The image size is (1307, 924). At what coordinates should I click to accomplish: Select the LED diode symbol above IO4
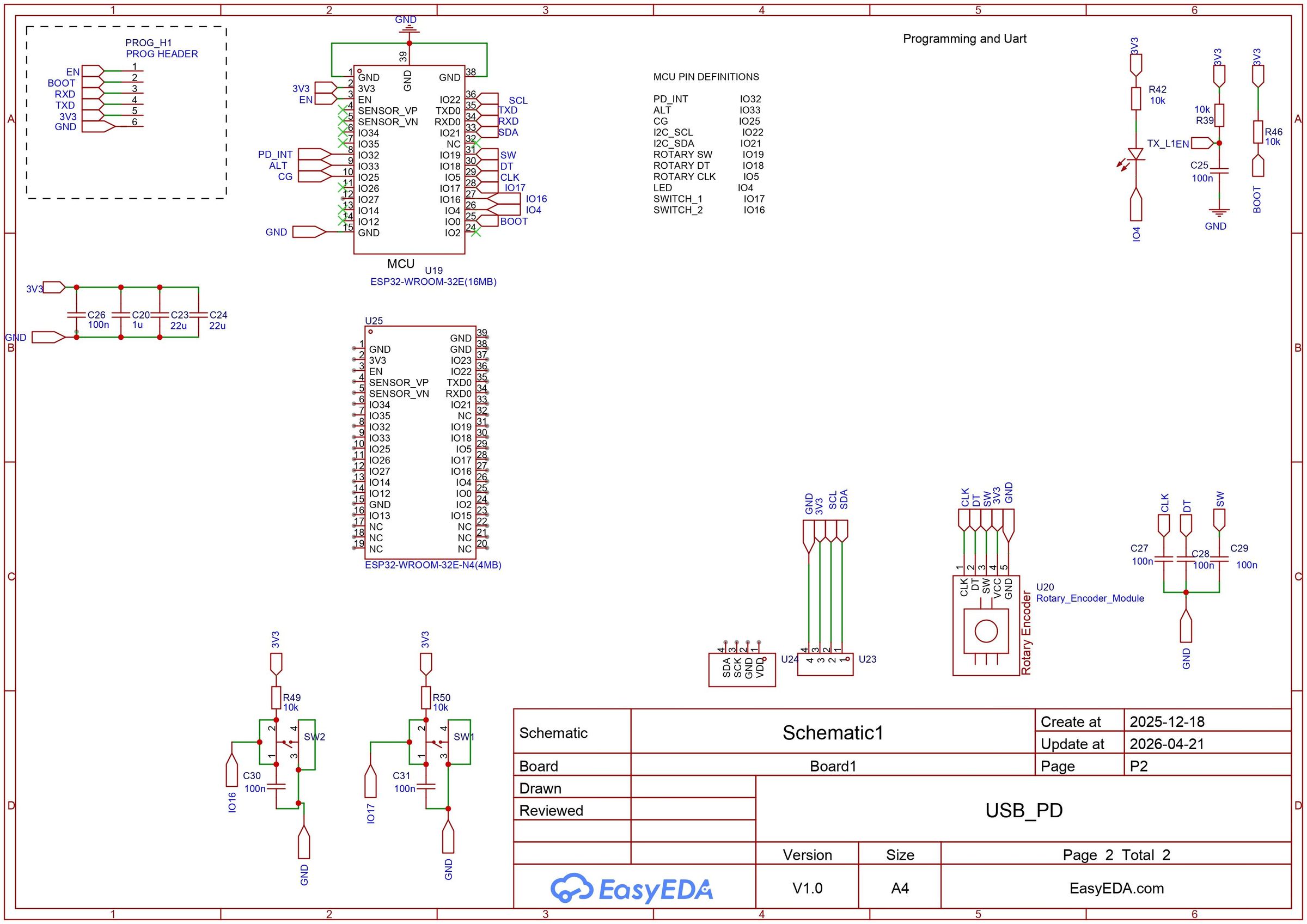click(x=1135, y=154)
